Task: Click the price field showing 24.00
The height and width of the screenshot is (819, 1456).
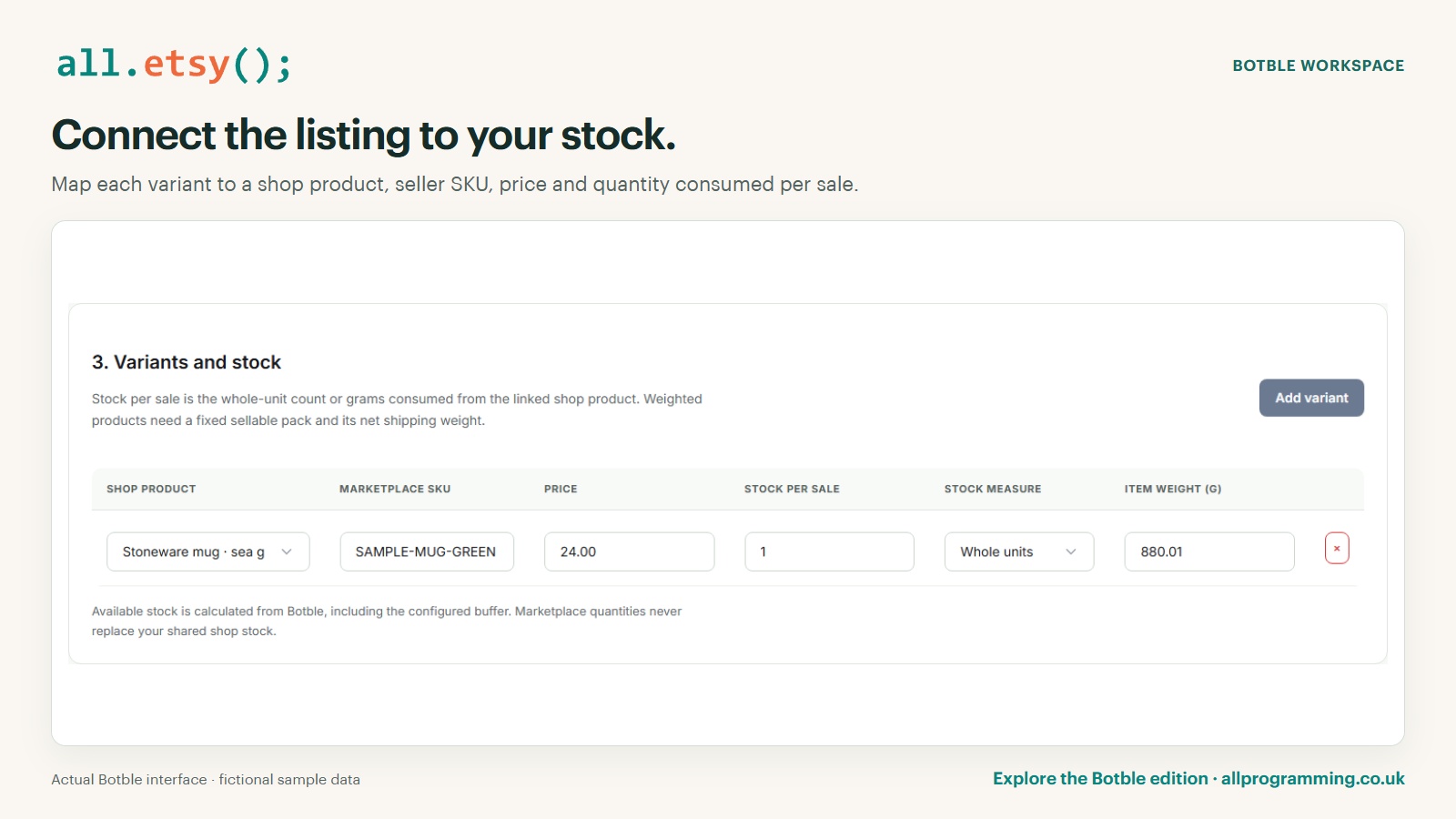Action: pos(629,551)
